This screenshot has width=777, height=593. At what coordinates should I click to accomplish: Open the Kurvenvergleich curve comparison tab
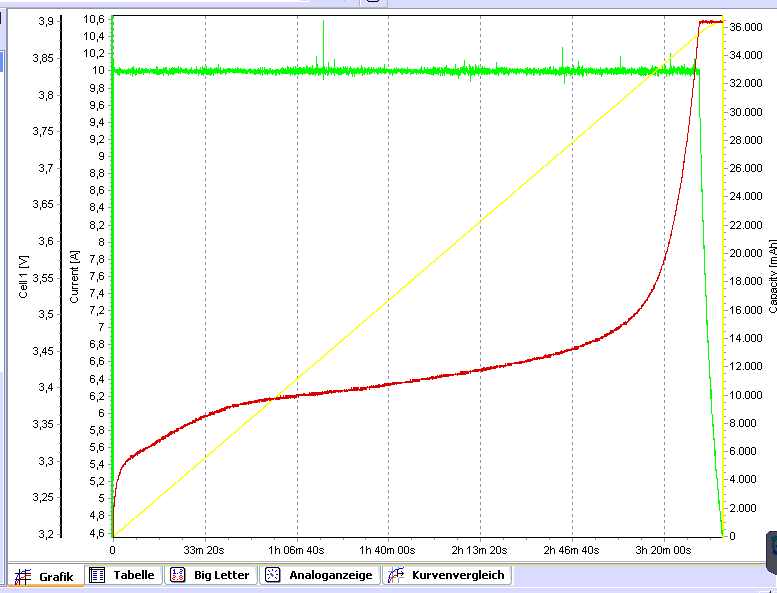coord(447,576)
